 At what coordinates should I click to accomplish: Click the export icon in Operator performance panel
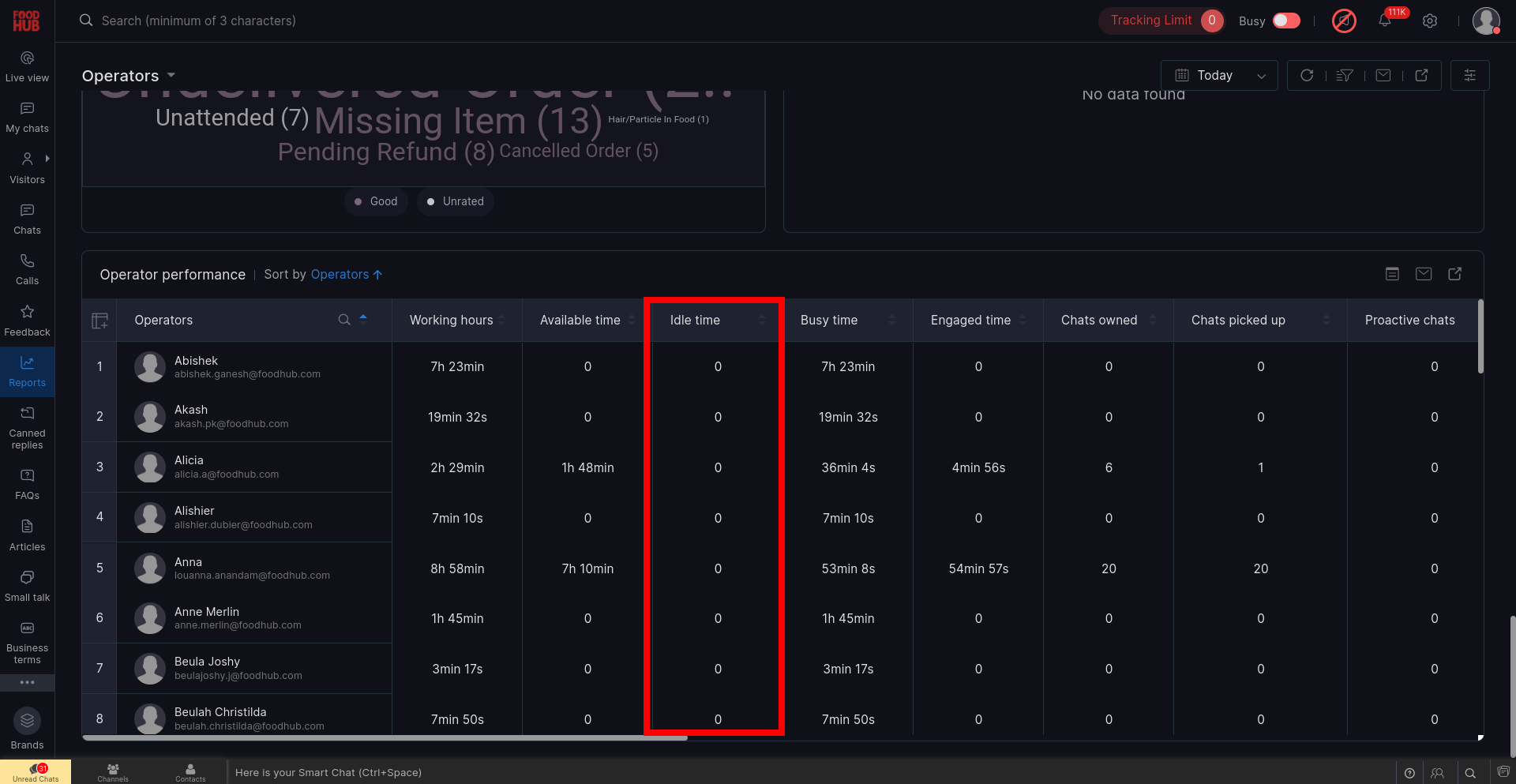1455,274
